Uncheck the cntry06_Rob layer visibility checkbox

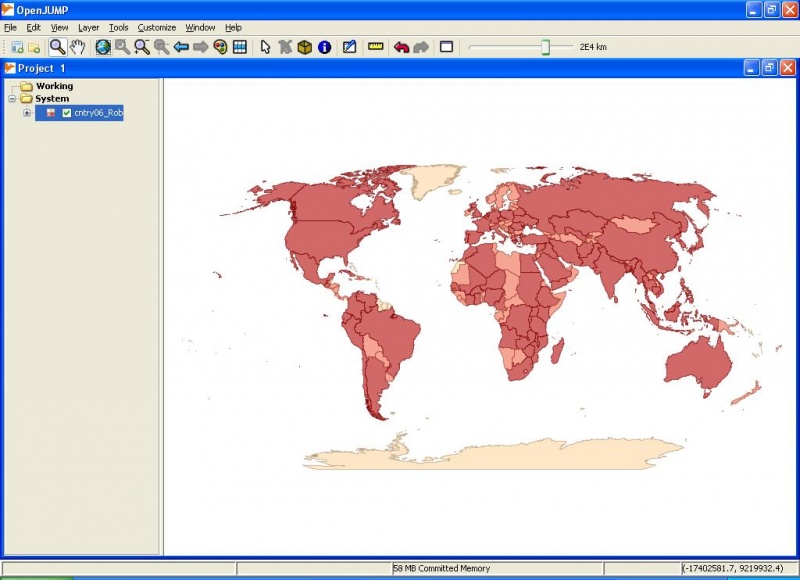click(67, 113)
